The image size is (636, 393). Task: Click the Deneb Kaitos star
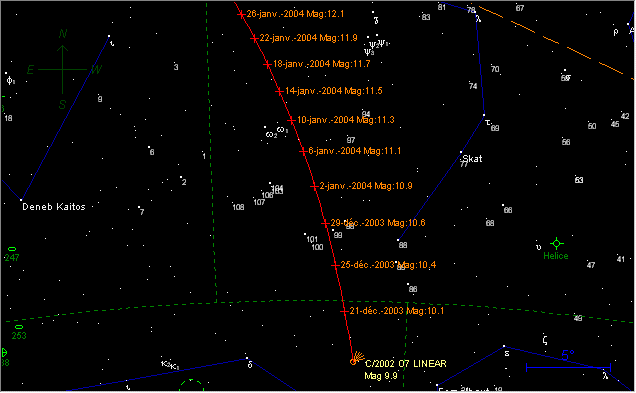pos(21,200)
